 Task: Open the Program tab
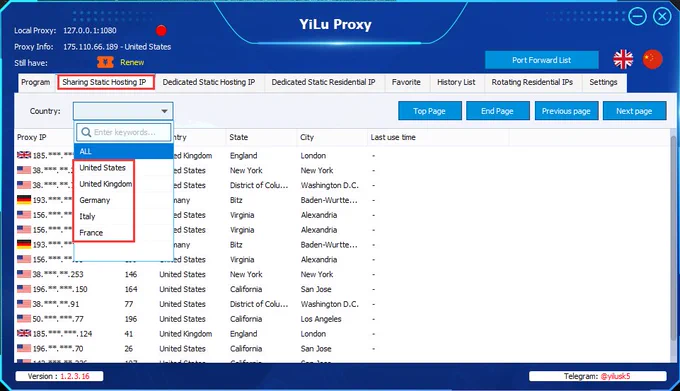tap(36, 82)
